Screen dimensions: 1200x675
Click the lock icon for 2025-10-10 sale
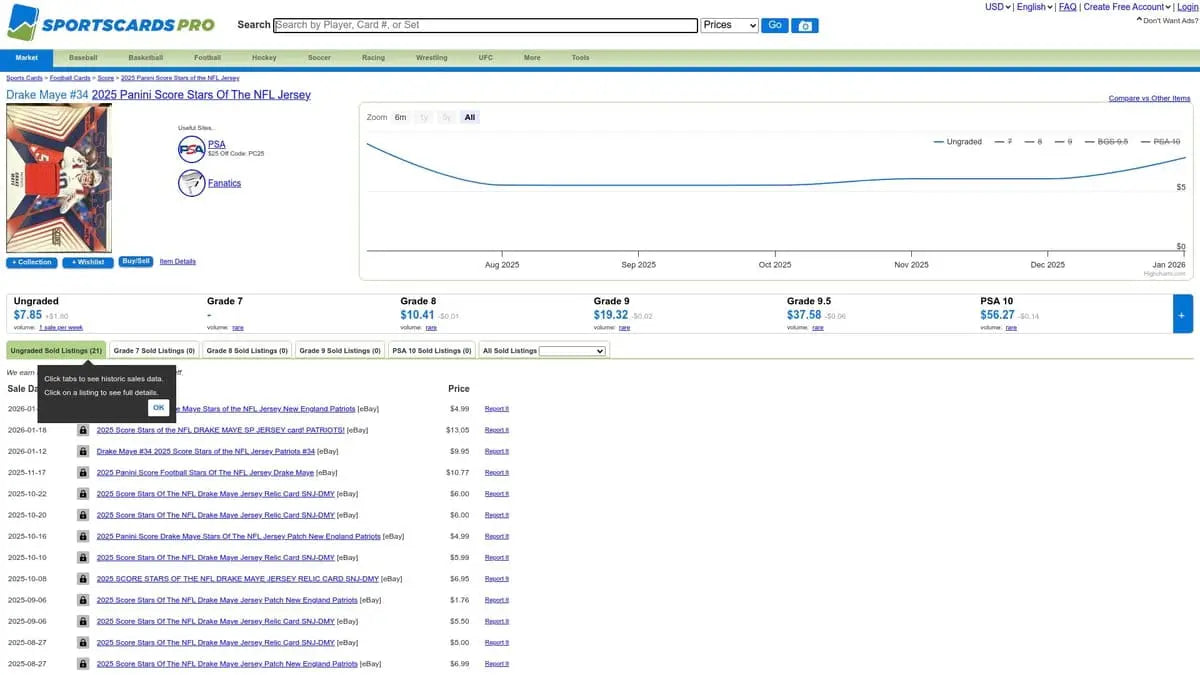[83, 557]
